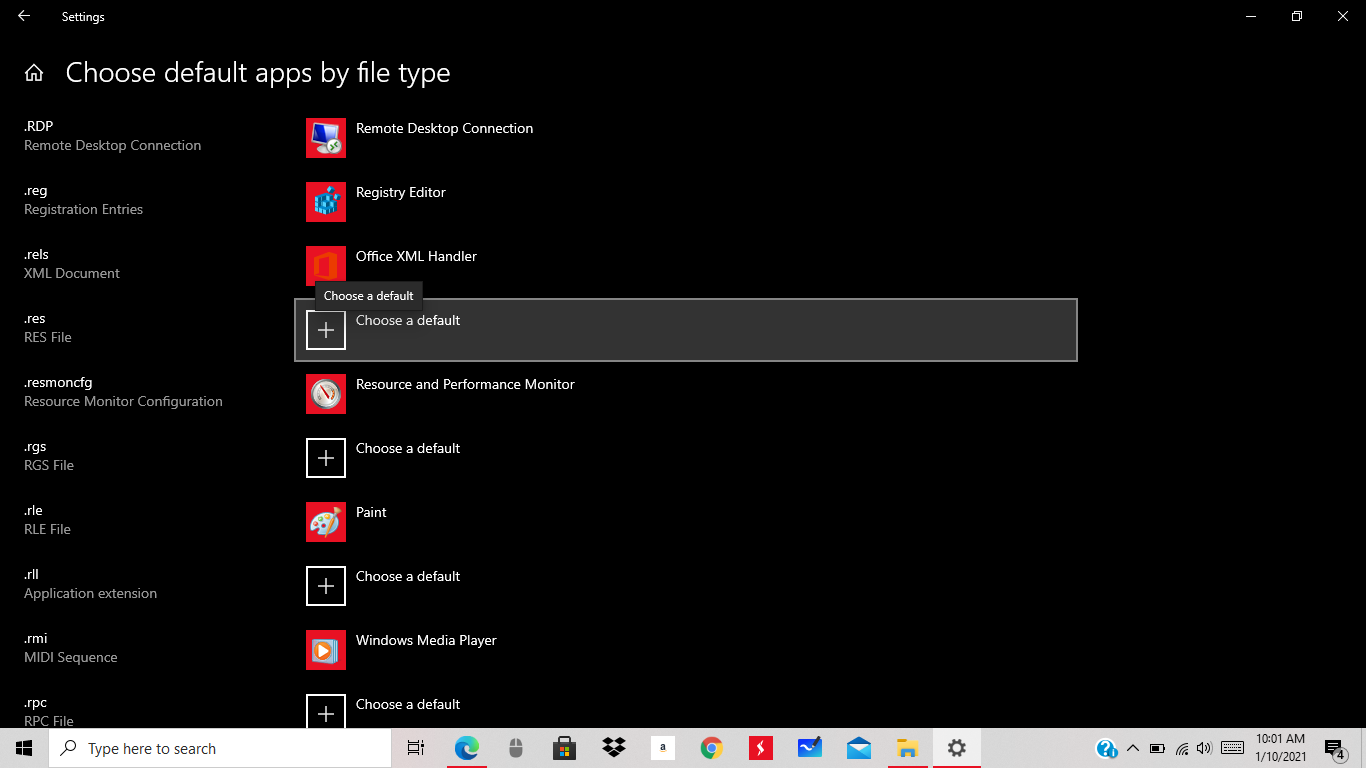Click the network Wi-Fi tray icon
This screenshot has width=1366, height=768.
click(x=1182, y=748)
